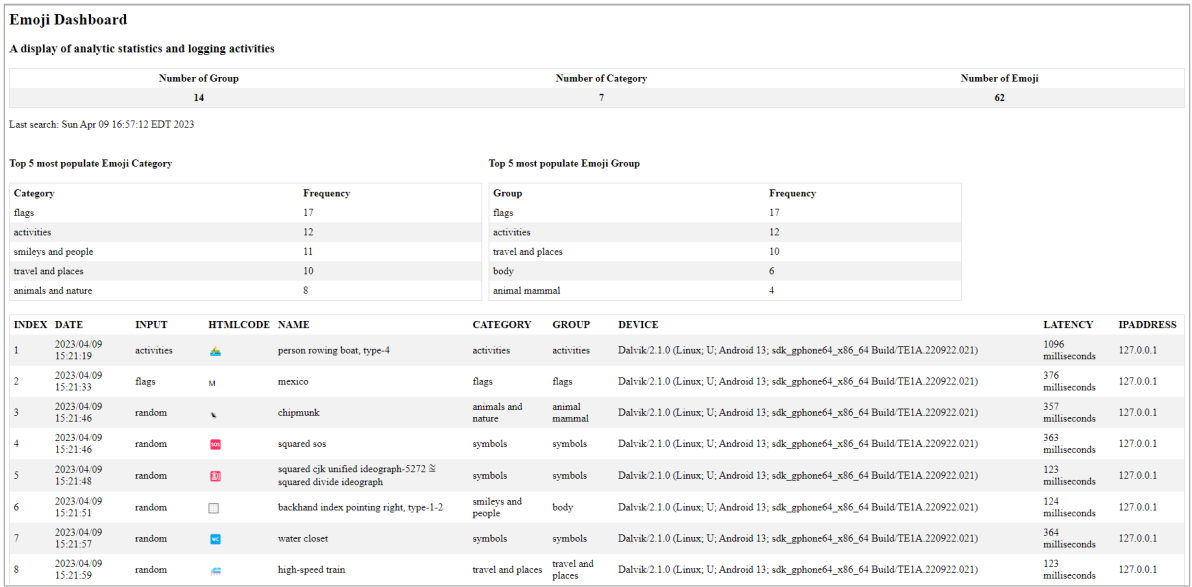Click the backhand index pointing right emoji
1192x587 pixels.
coord(214,507)
